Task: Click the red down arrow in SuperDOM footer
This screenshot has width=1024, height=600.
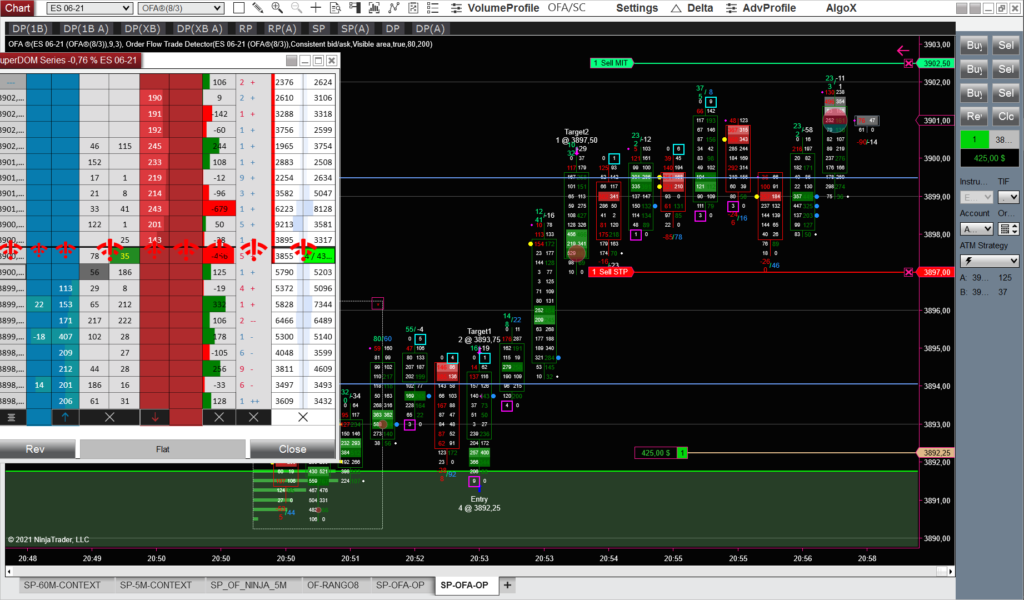Action: point(155,417)
